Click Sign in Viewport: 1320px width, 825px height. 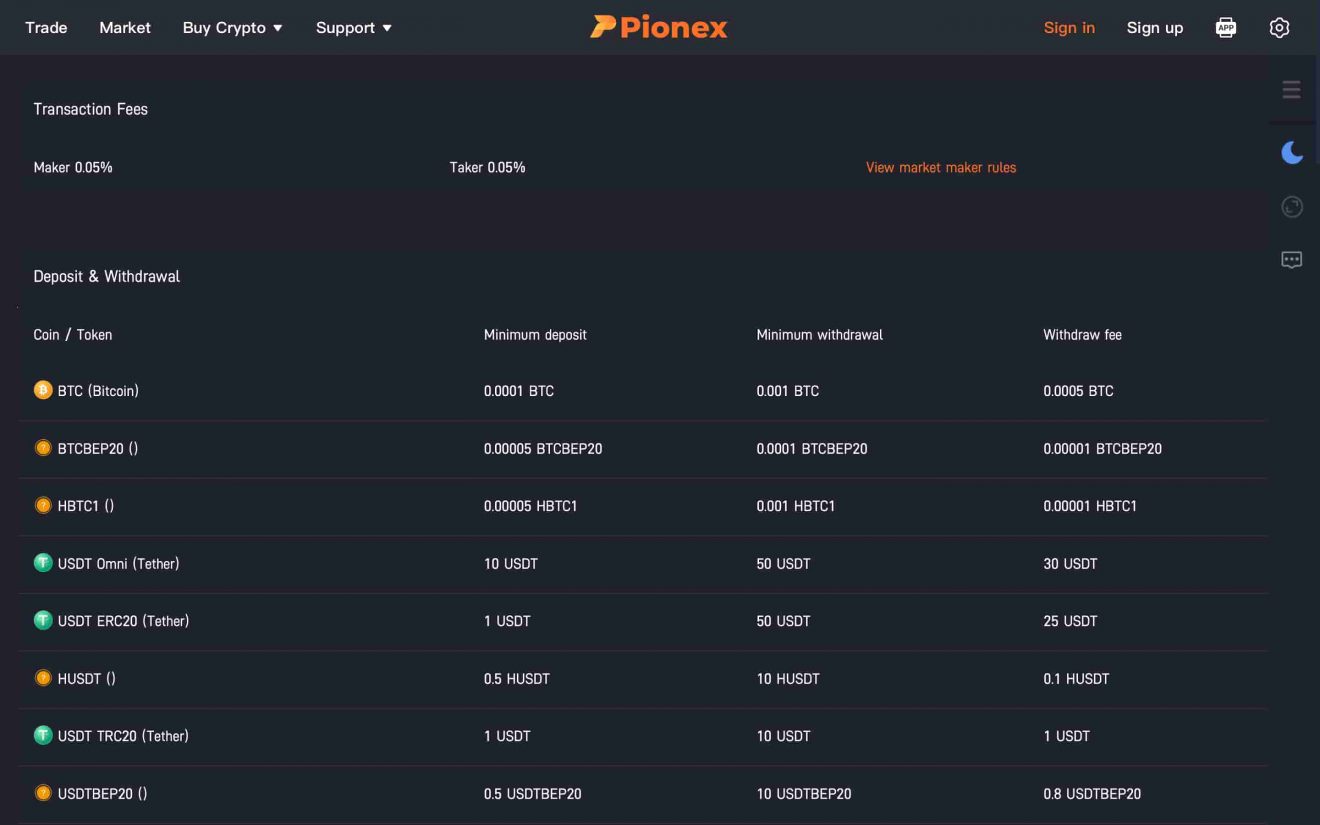(1069, 27)
